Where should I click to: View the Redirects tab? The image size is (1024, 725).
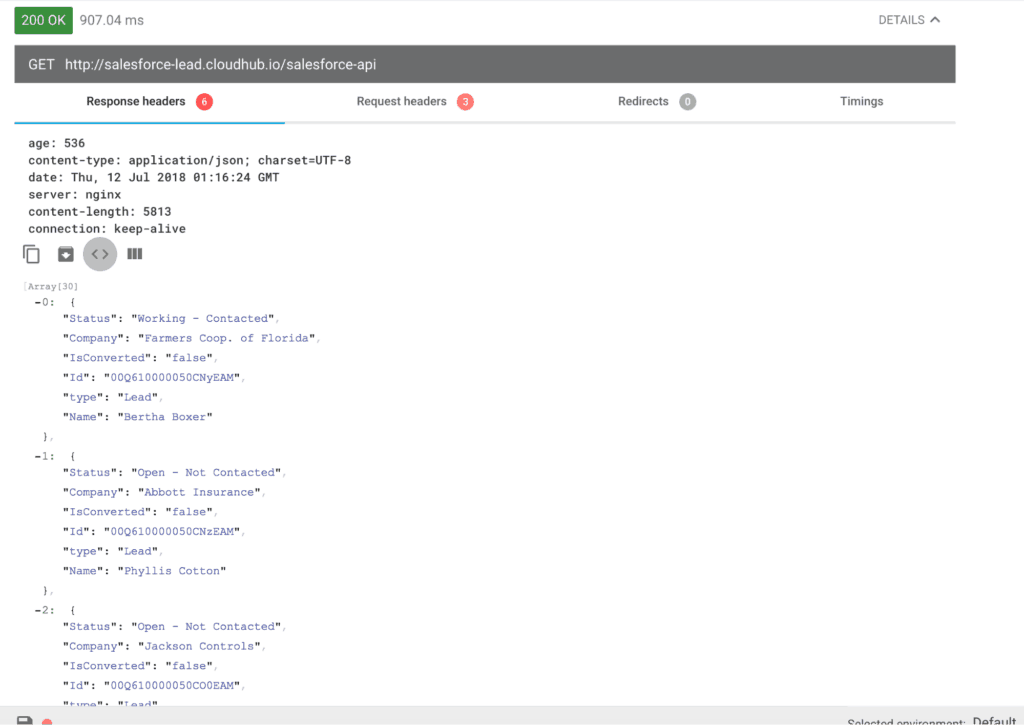pos(643,101)
